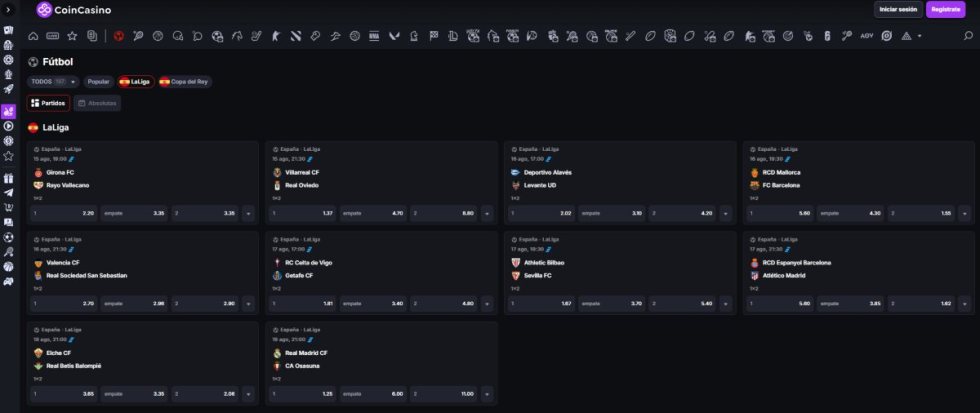Open the search magnifier icon
The image size is (980, 413).
(x=967, y=36)
